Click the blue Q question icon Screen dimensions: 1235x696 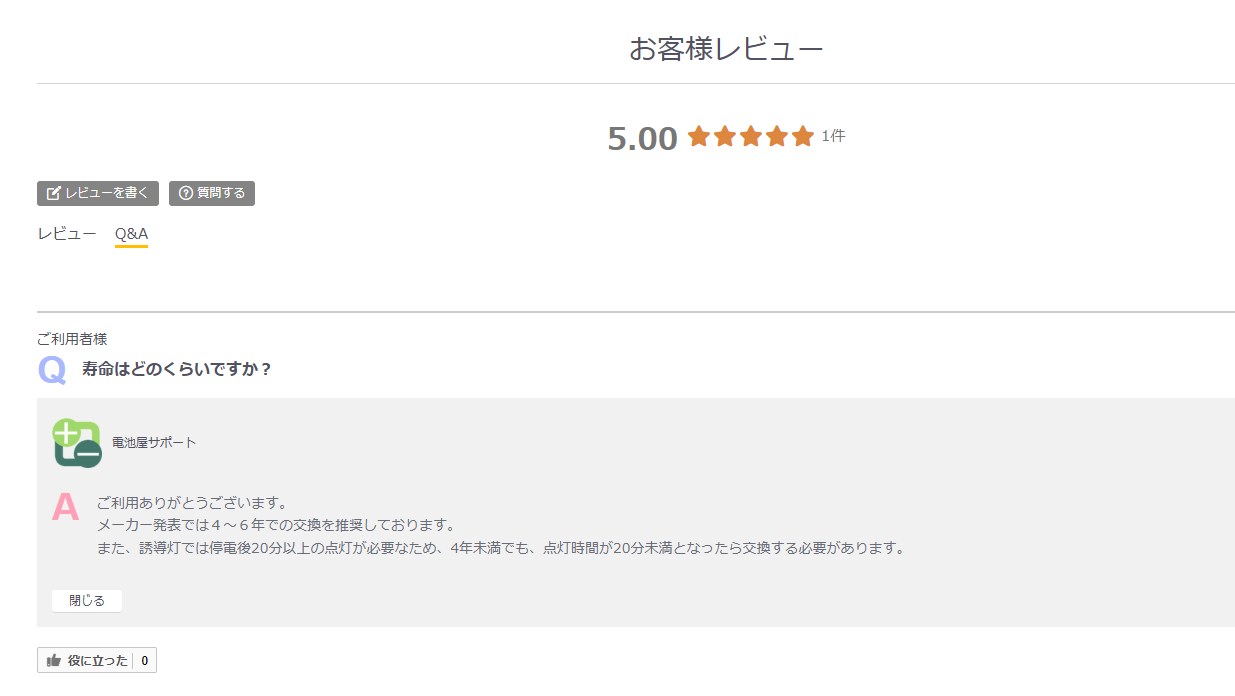tap(52, 370)
